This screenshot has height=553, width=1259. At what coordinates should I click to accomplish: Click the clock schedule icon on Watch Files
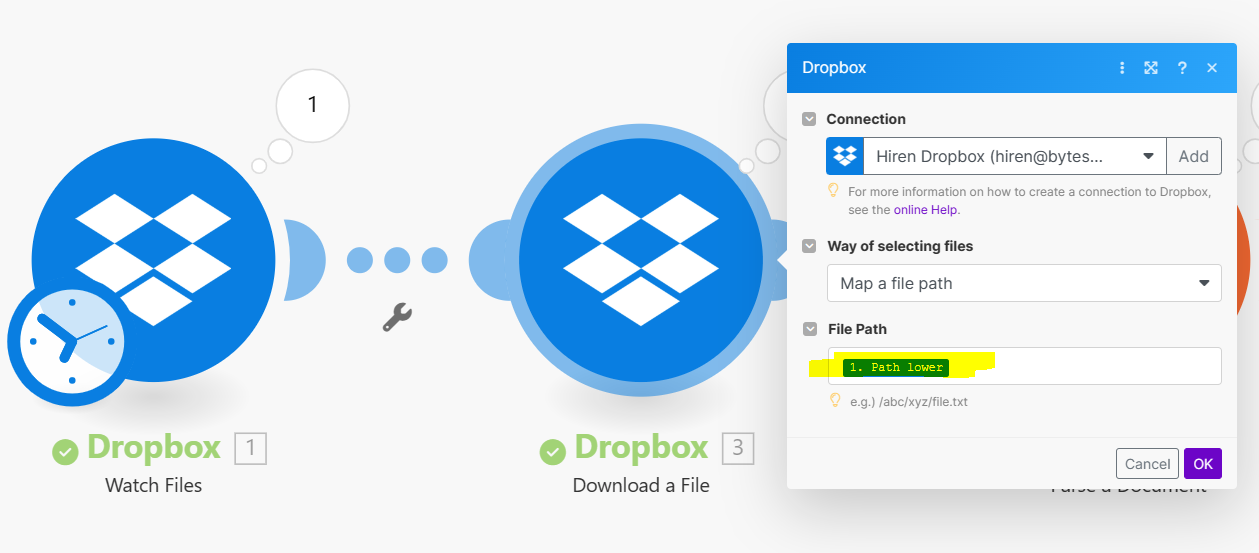pyautogui.click(x=70, y=340)
